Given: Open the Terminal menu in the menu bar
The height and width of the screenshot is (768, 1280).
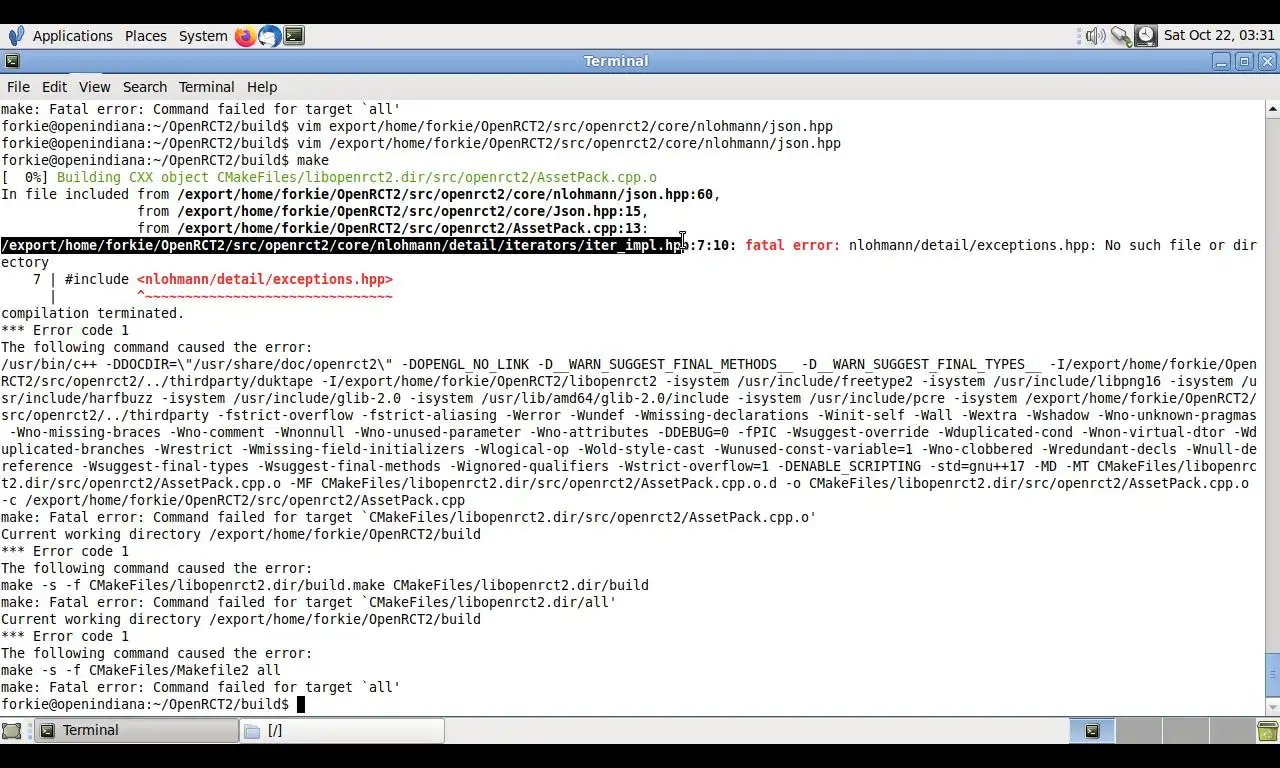Looking at the screenshot, I should 206,87.
